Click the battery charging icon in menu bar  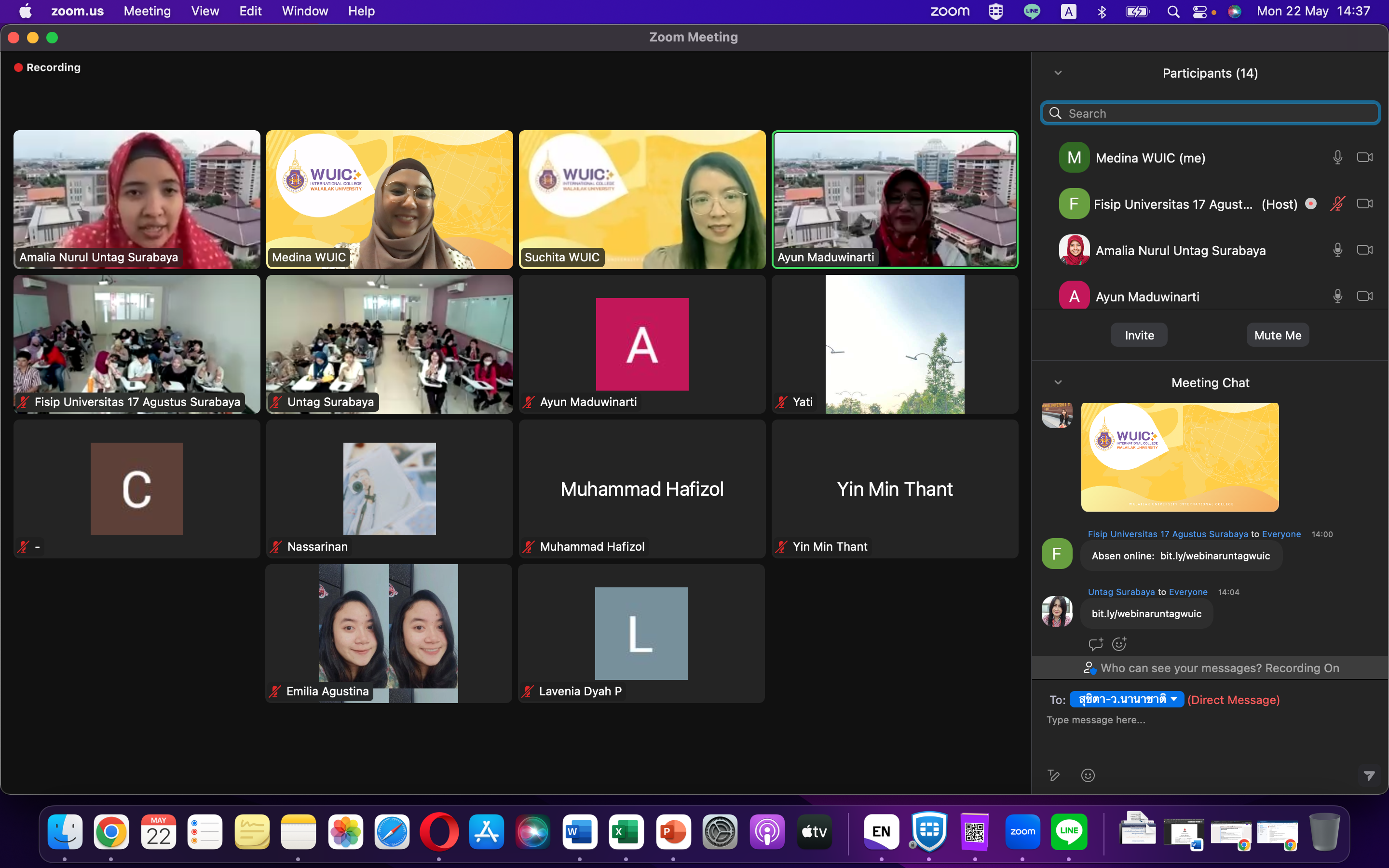pos(1137,11)
